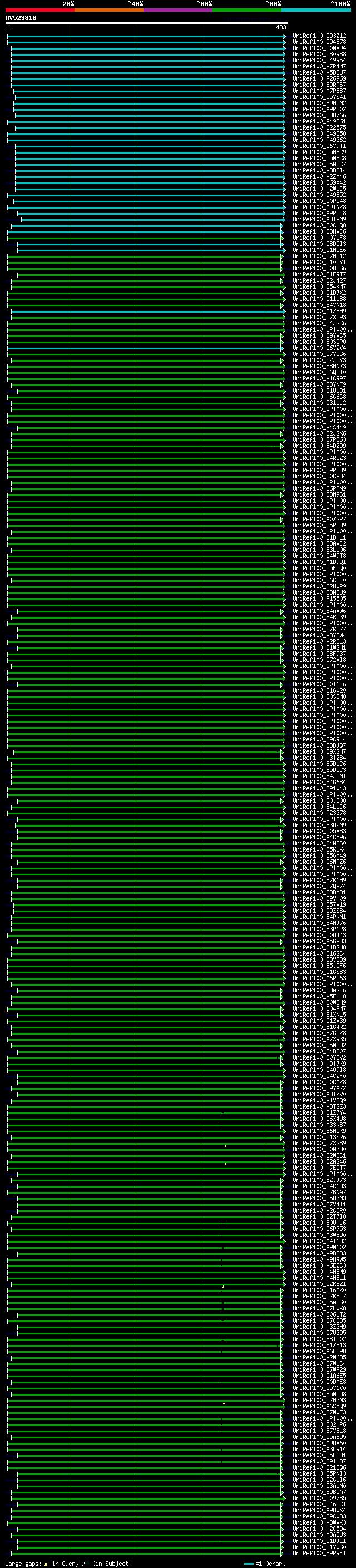Click the alignment bar for UniRef100_C1MIE6

(x=151, y=250)
